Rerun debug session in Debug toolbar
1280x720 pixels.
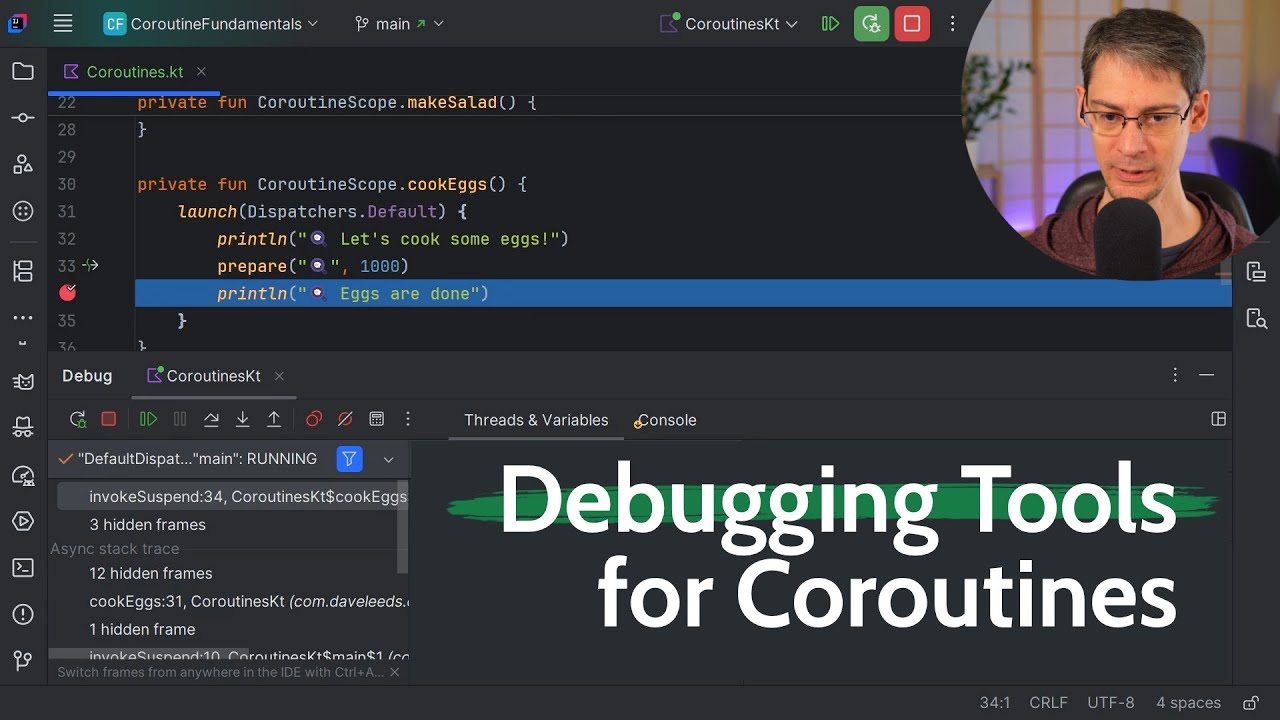[x=78, y=419]
